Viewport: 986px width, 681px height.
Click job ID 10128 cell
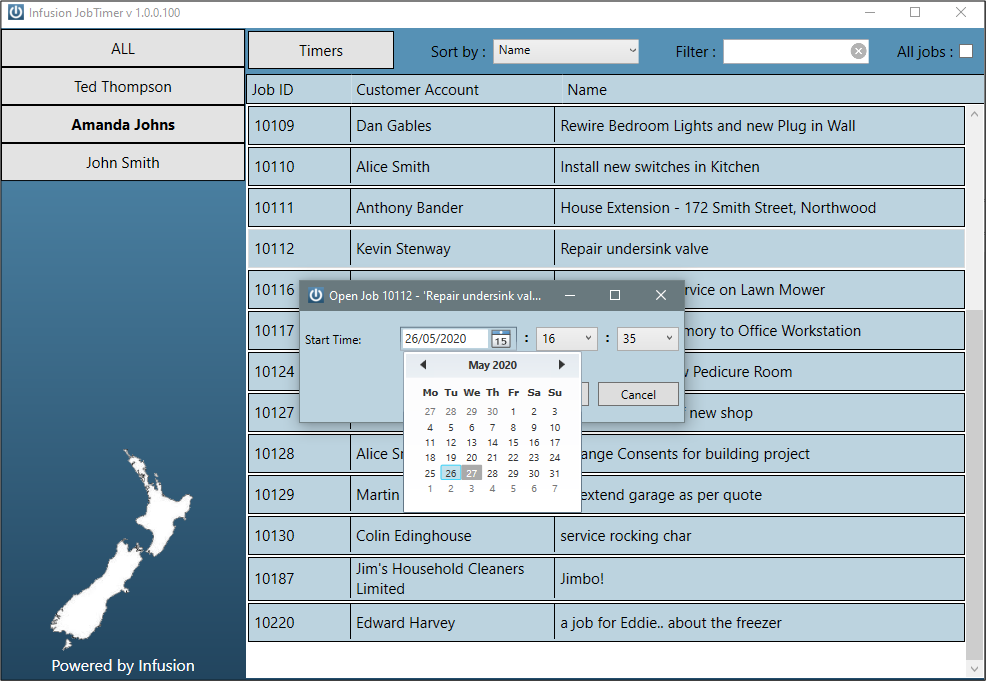[299, 453]
